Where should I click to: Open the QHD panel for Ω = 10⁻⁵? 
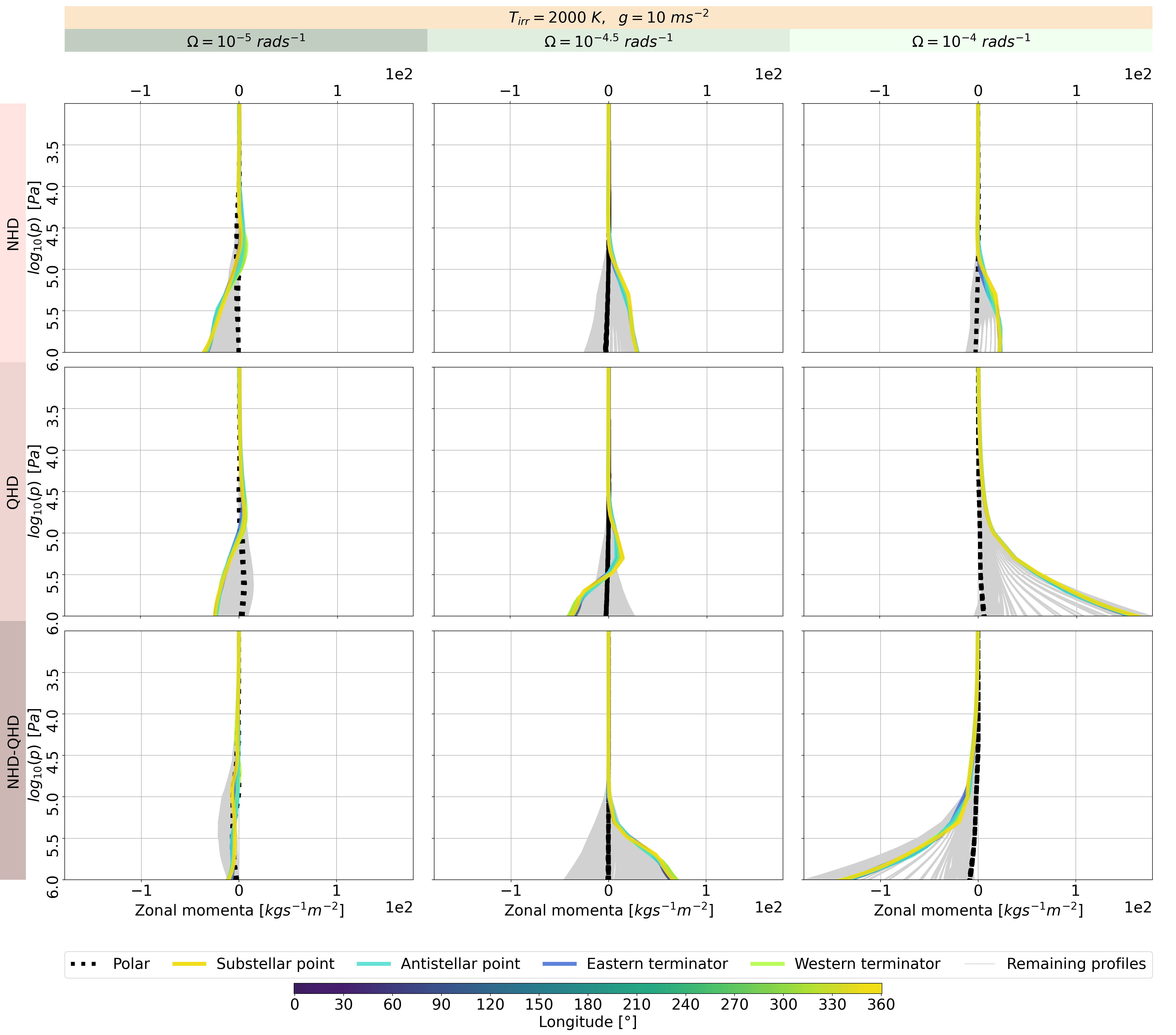239,491
